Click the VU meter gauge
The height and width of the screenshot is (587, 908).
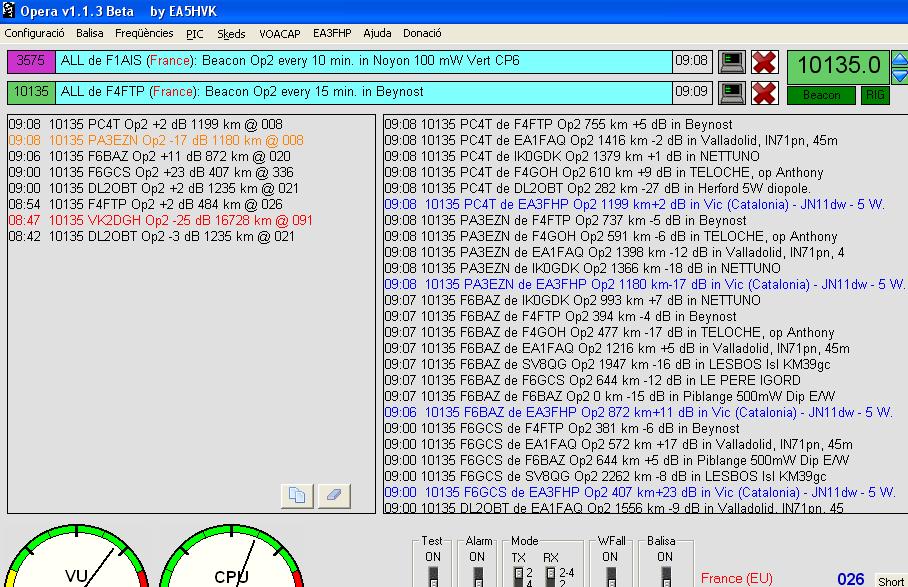coord(76,560)
